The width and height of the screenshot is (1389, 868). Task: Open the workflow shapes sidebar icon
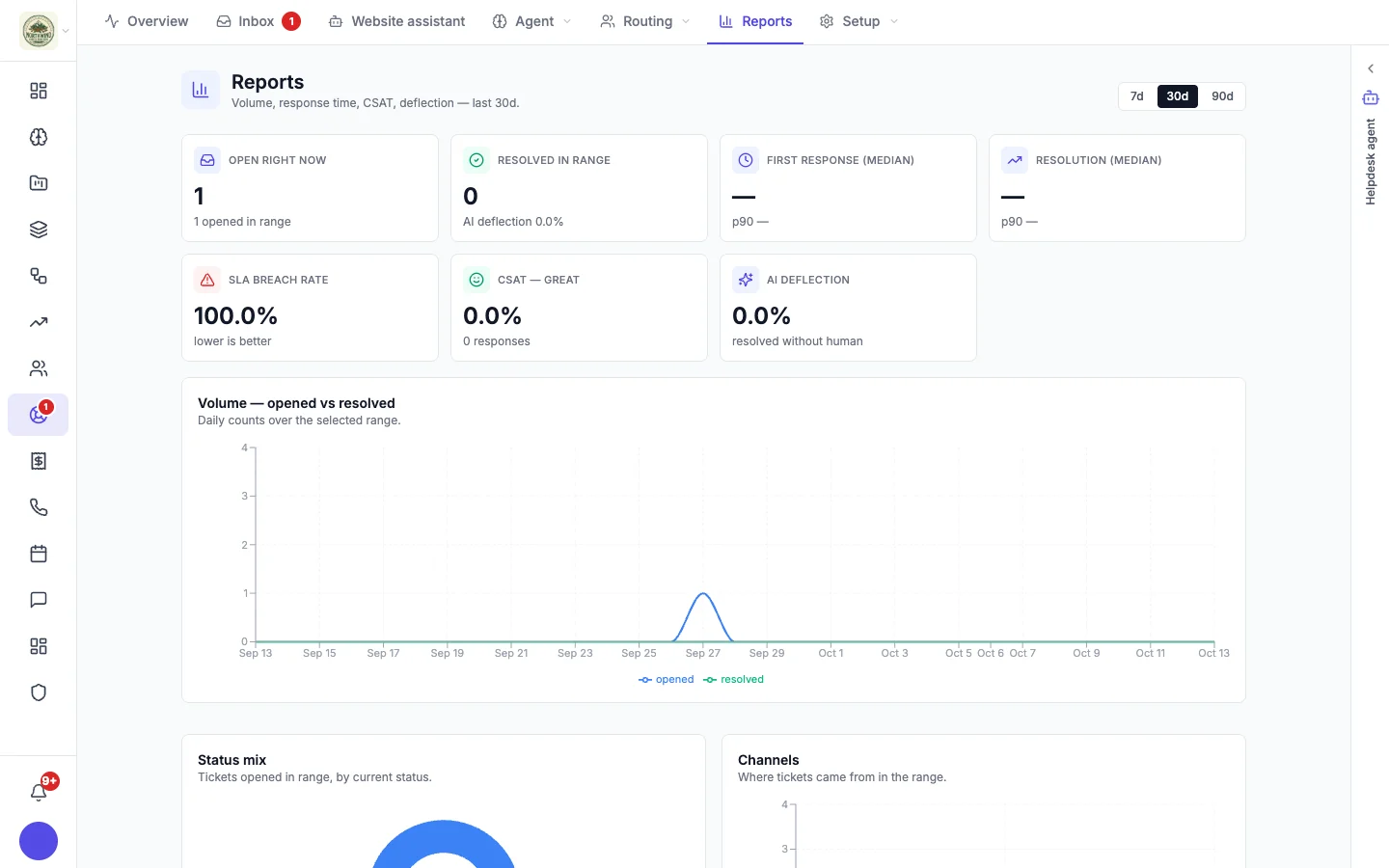tap(39, 276)
